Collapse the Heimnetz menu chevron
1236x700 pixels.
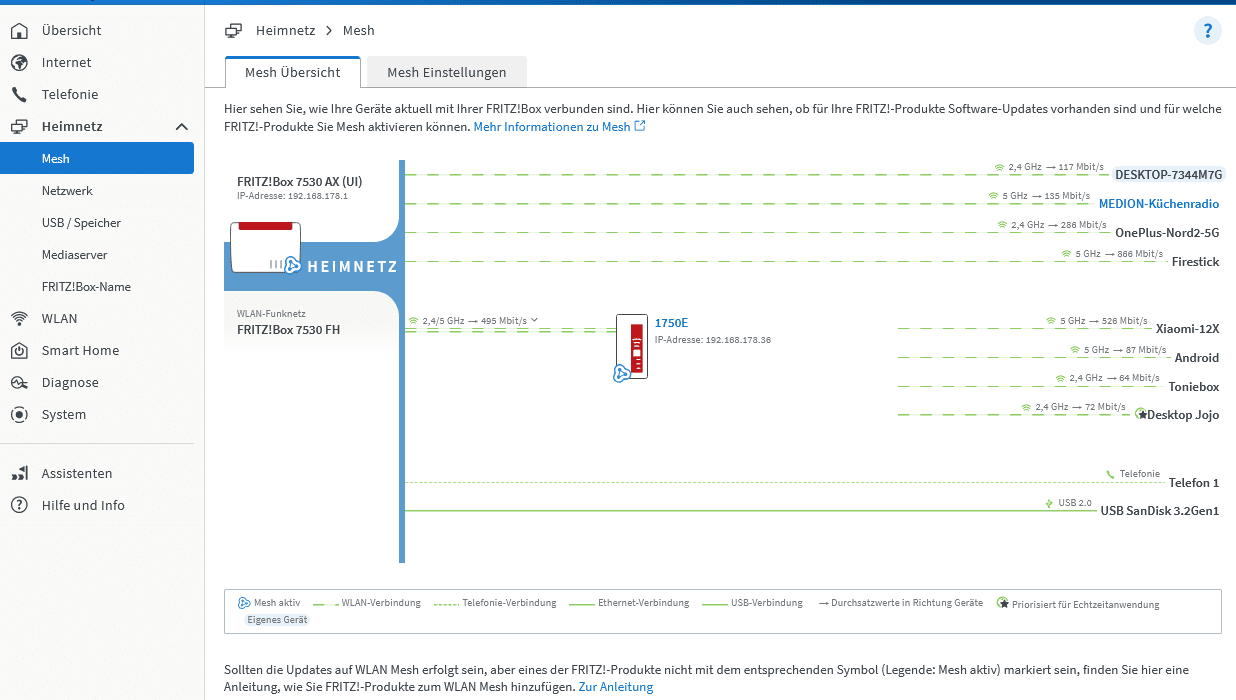tap(181, 126)
